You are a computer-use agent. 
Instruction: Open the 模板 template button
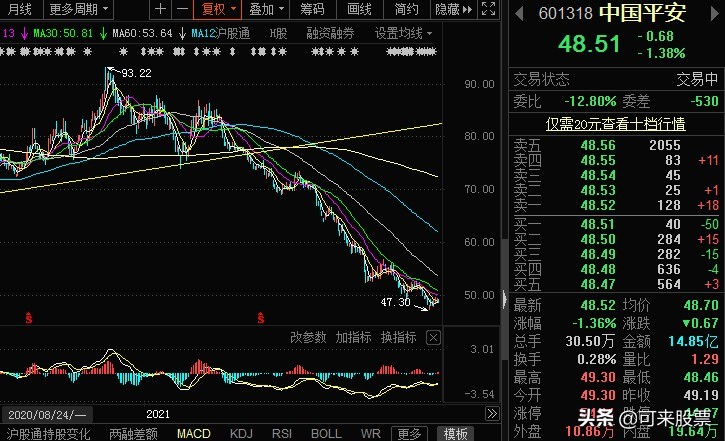[x=455, y=434]
